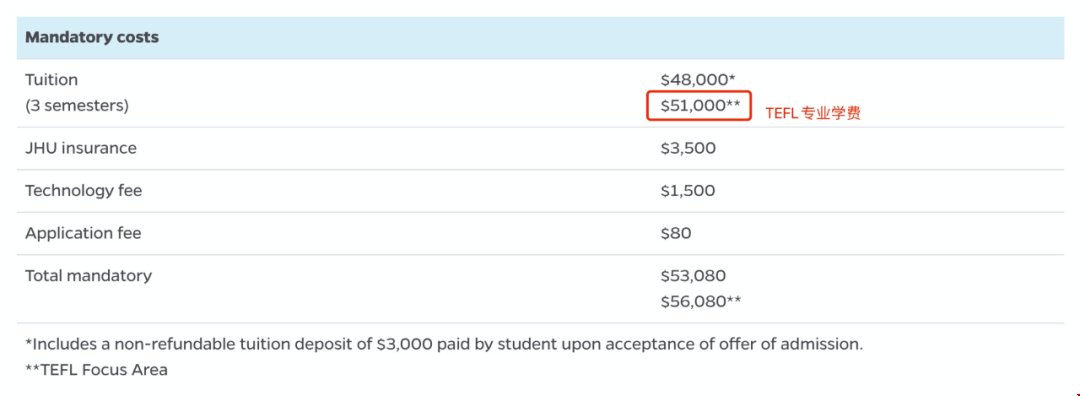
Task: Click the (3 semesters) text
Action: [77, 107]
